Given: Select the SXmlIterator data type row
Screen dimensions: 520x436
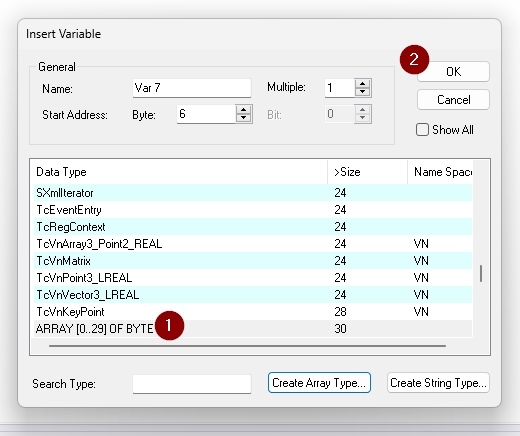Looking at the screenshot, I should 253,193.
